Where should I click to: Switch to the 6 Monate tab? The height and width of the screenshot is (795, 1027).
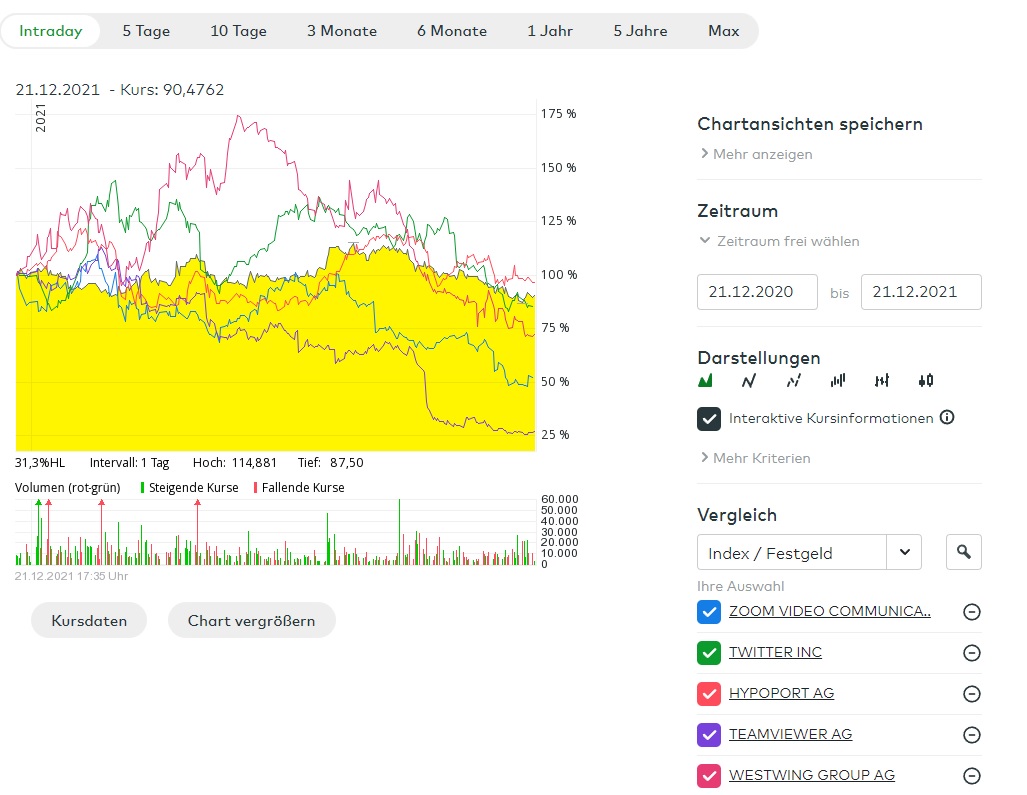[x=452, y=31]
